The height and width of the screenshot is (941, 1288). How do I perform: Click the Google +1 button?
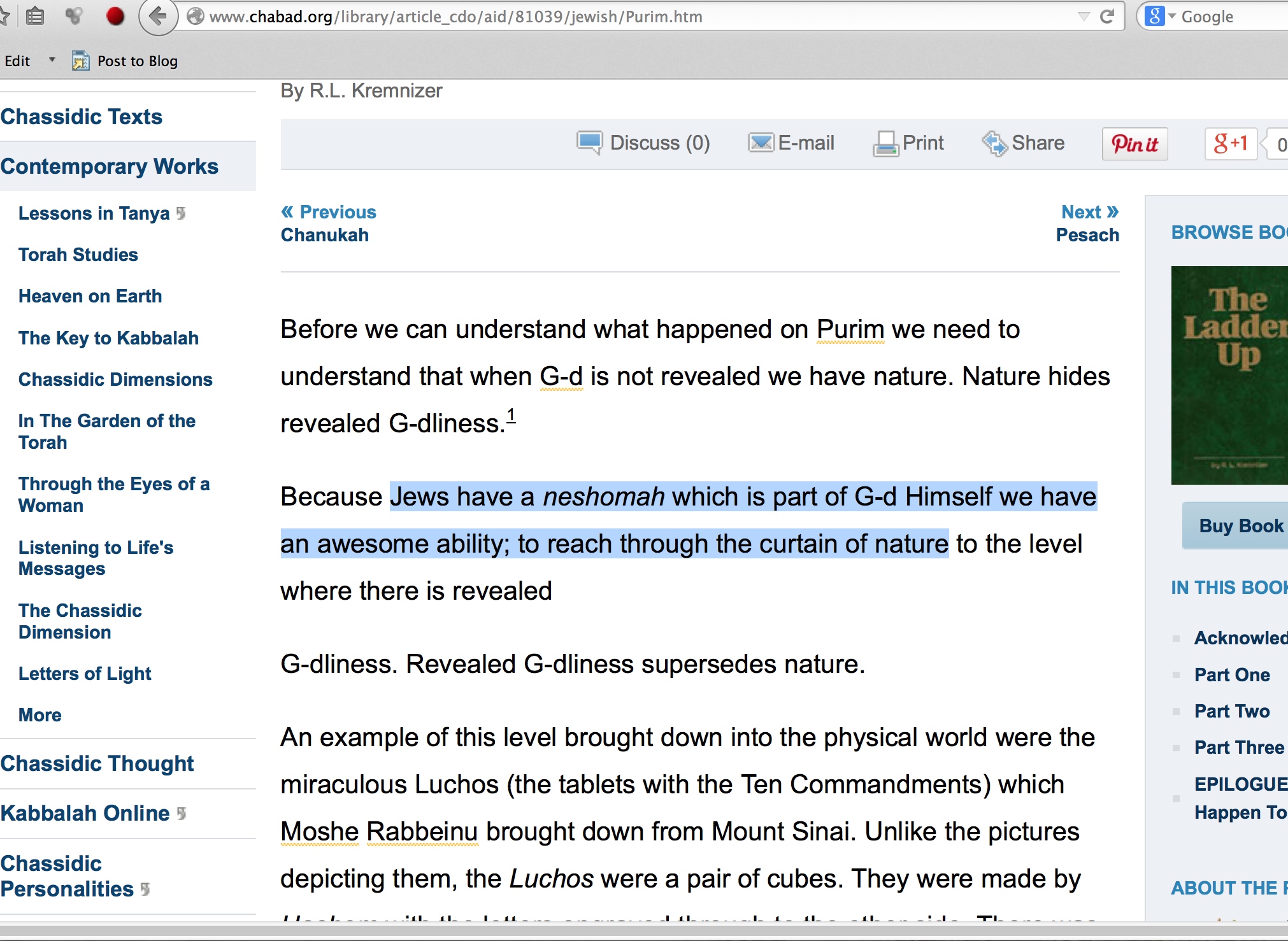1230,143
